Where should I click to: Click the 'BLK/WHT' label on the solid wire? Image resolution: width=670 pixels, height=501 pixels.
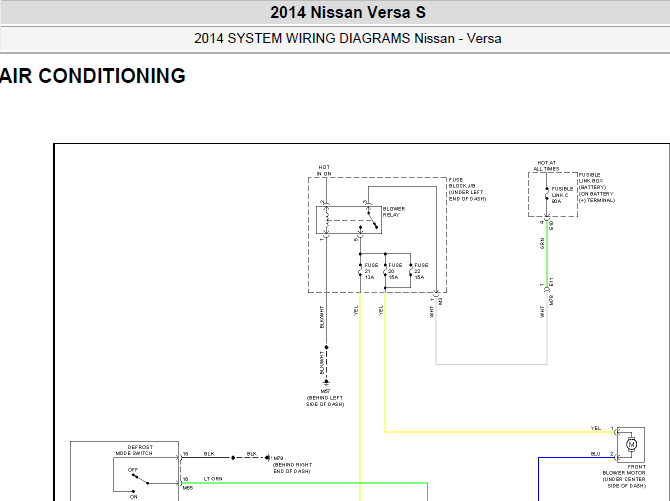pyautogui.click(x=322, y=317)
